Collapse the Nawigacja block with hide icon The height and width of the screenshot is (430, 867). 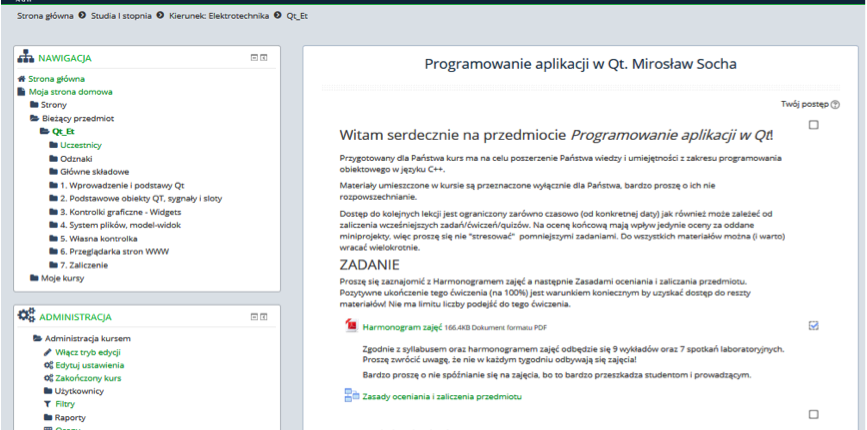click(x=254, y=57)
